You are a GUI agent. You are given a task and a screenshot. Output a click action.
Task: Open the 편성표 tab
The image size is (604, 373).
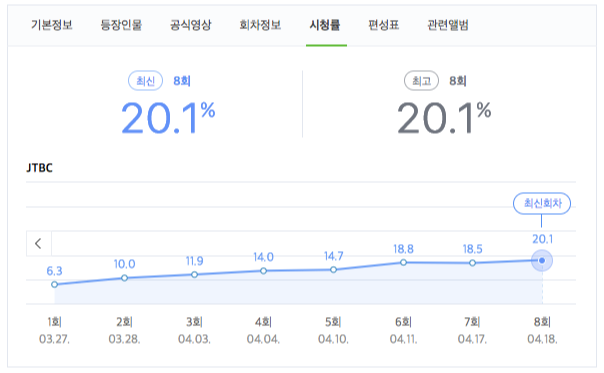tap(383, 25)
